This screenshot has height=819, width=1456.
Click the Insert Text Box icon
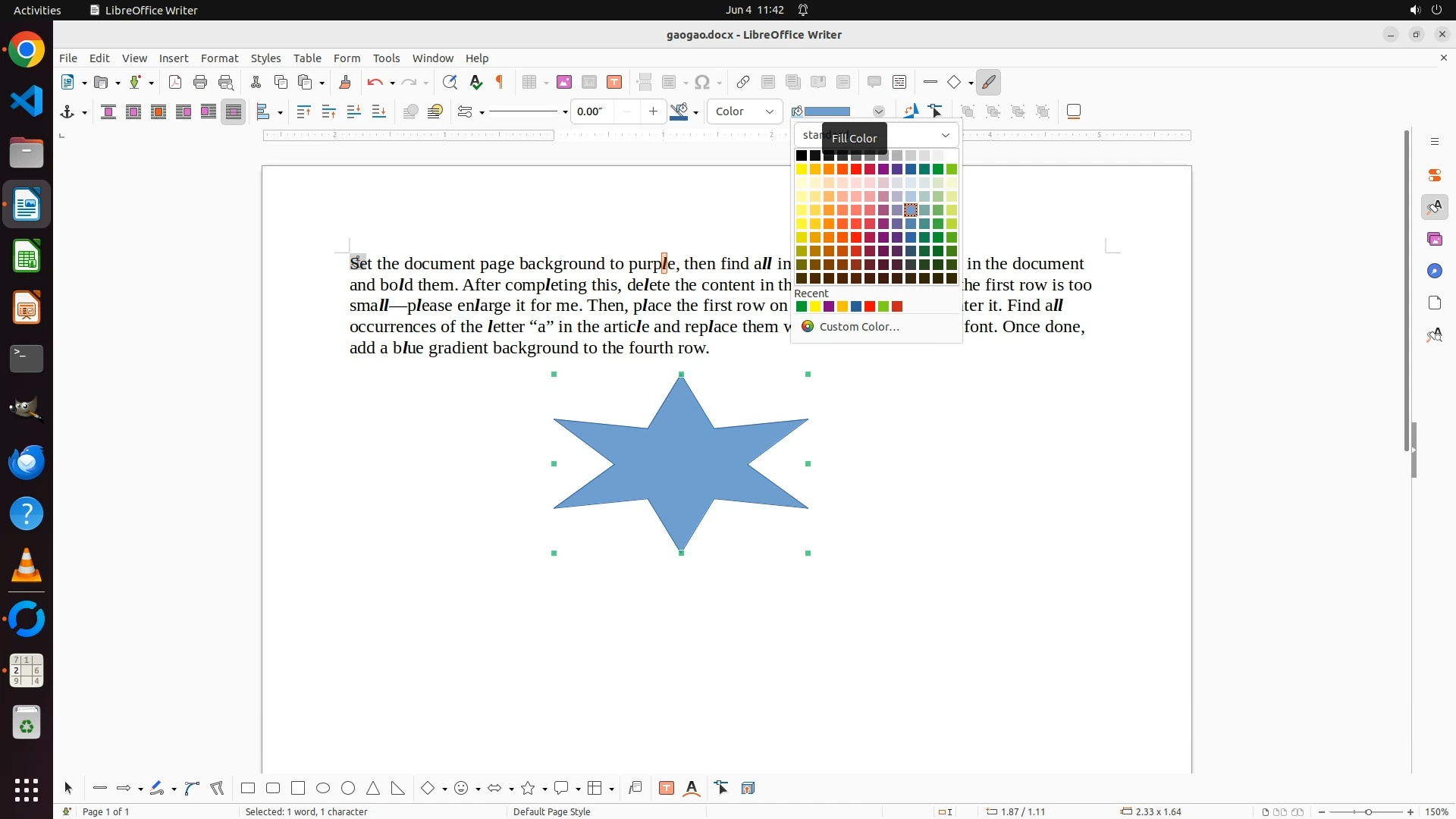coord(614,83)
